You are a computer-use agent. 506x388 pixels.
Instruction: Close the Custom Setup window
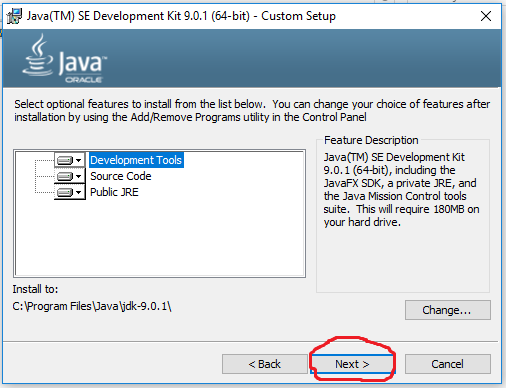tap(486, 16)
